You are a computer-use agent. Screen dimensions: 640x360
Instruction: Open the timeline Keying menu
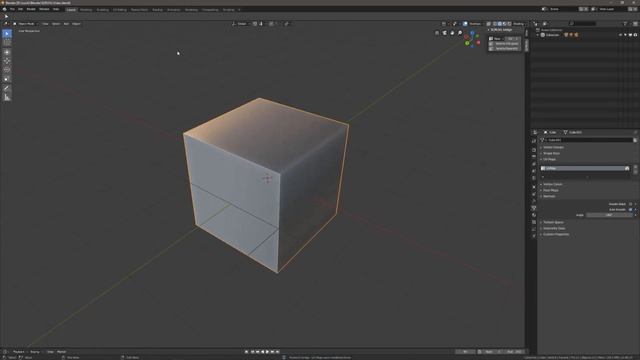coord(35,352)
